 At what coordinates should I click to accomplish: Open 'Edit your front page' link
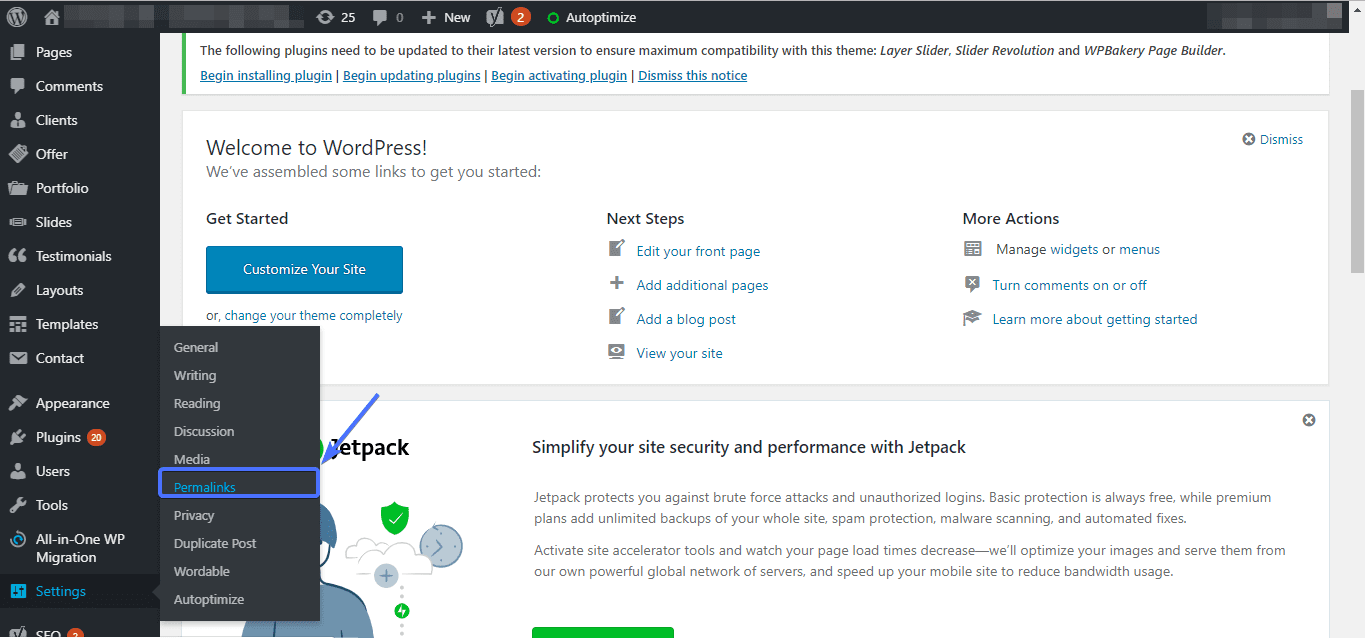pyautogui.click(x=698, y=251)
